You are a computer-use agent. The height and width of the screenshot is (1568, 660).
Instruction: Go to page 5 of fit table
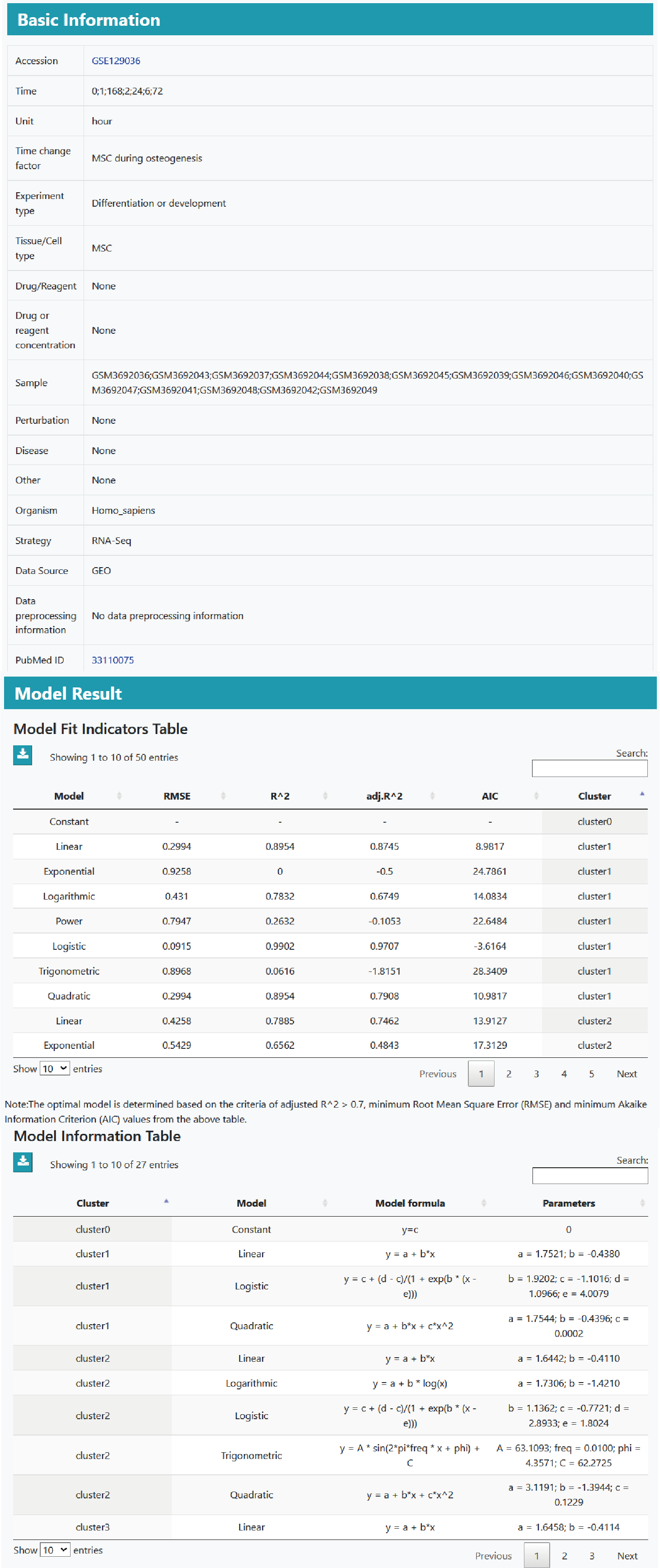591,1074
